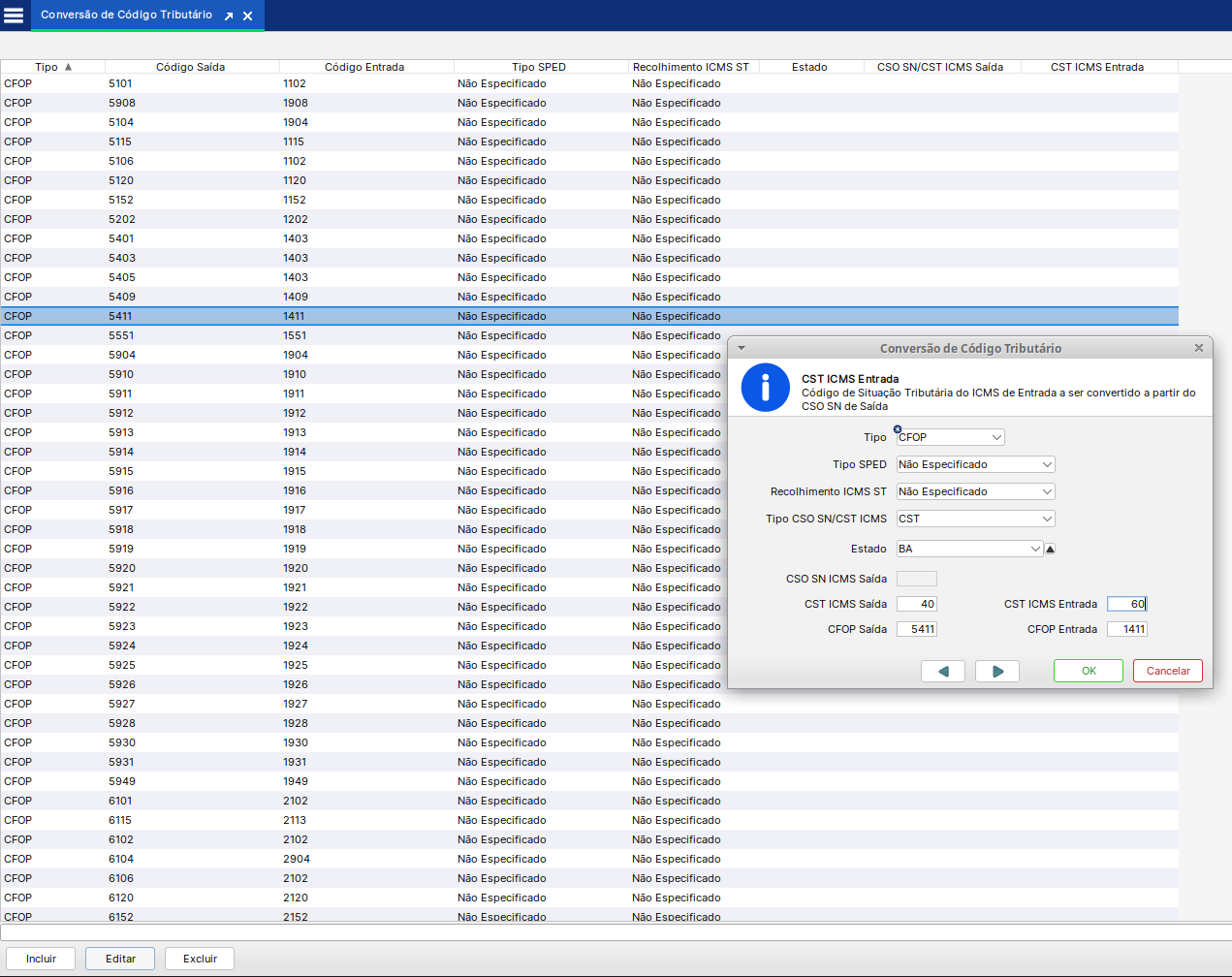Close the Conversão de Código Tributário tab
The height and width of the screenshot is (977, 1232).
(x=248, y=16)
